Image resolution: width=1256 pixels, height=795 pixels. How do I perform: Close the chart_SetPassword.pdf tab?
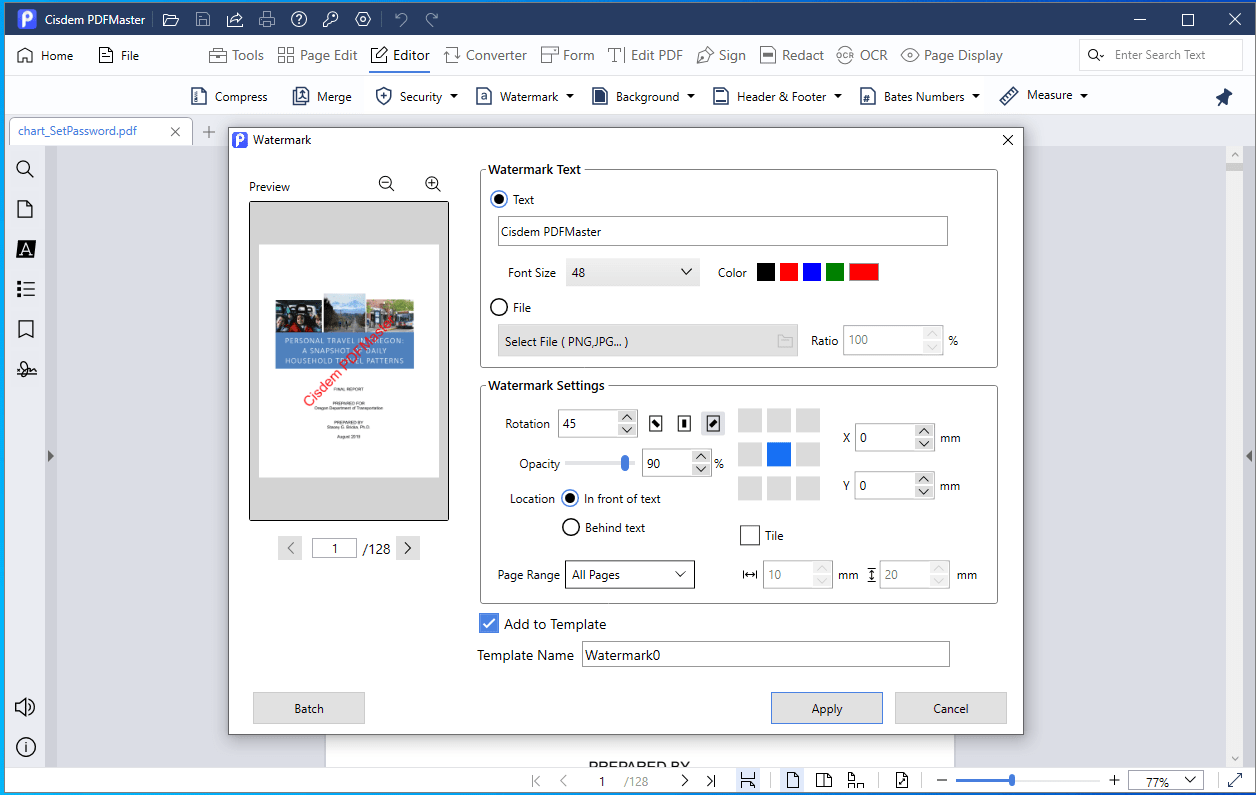(176, 131)
